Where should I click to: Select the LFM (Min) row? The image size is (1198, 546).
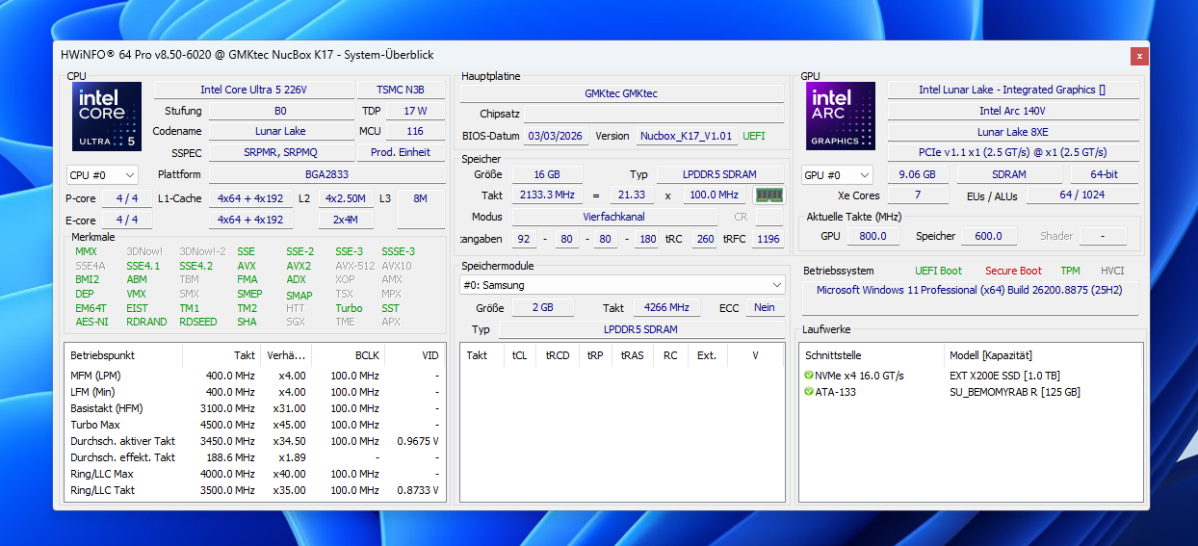pos(256,392)
